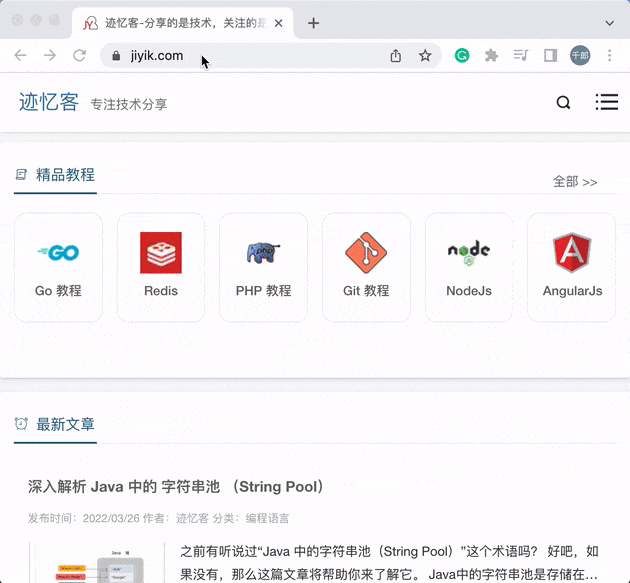The height and width of the screenshot is (583, 630).
Task: Open the PHP 教程 label
Action: (x=263, y=290)
